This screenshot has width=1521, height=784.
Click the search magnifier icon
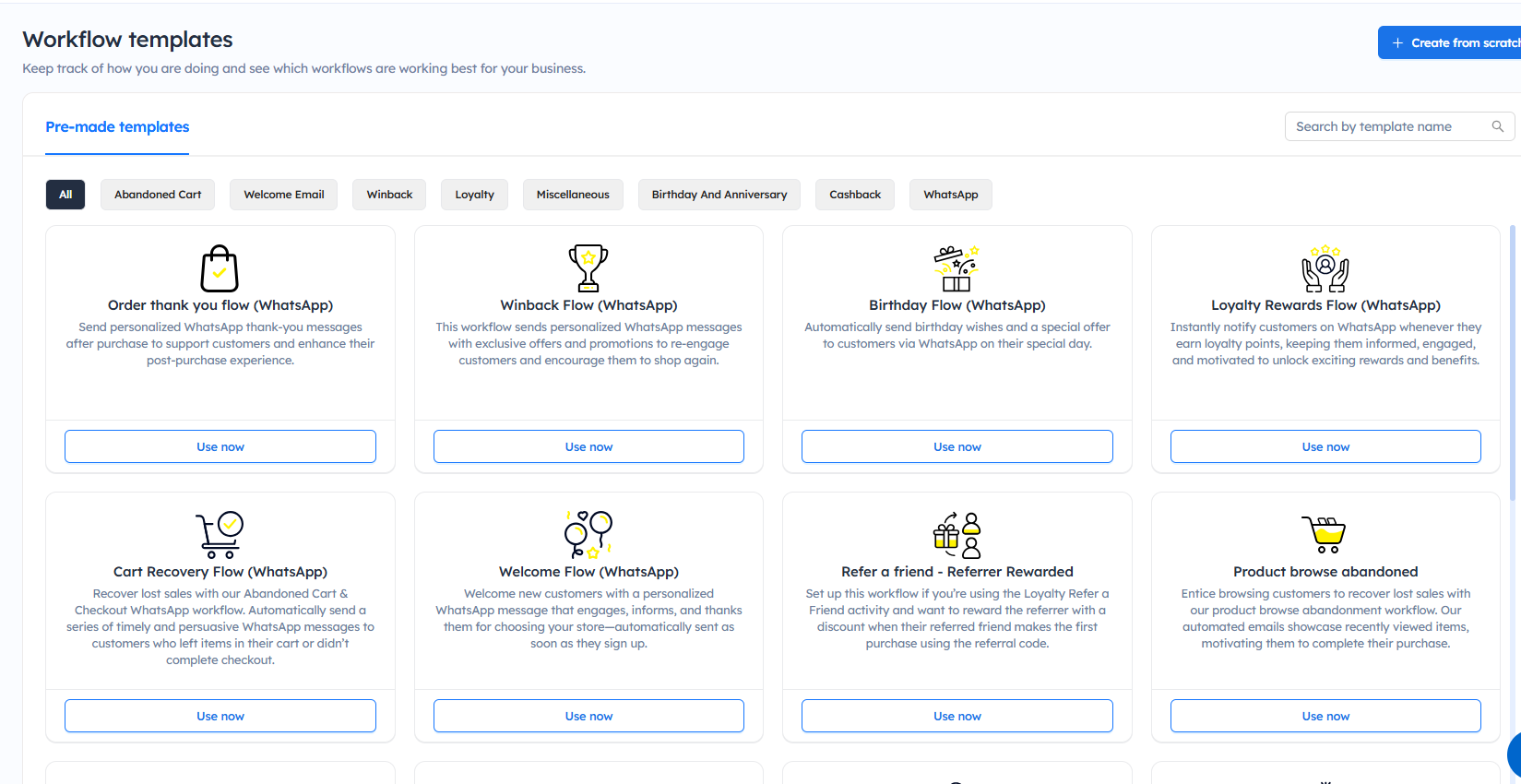click(1497, 126)
